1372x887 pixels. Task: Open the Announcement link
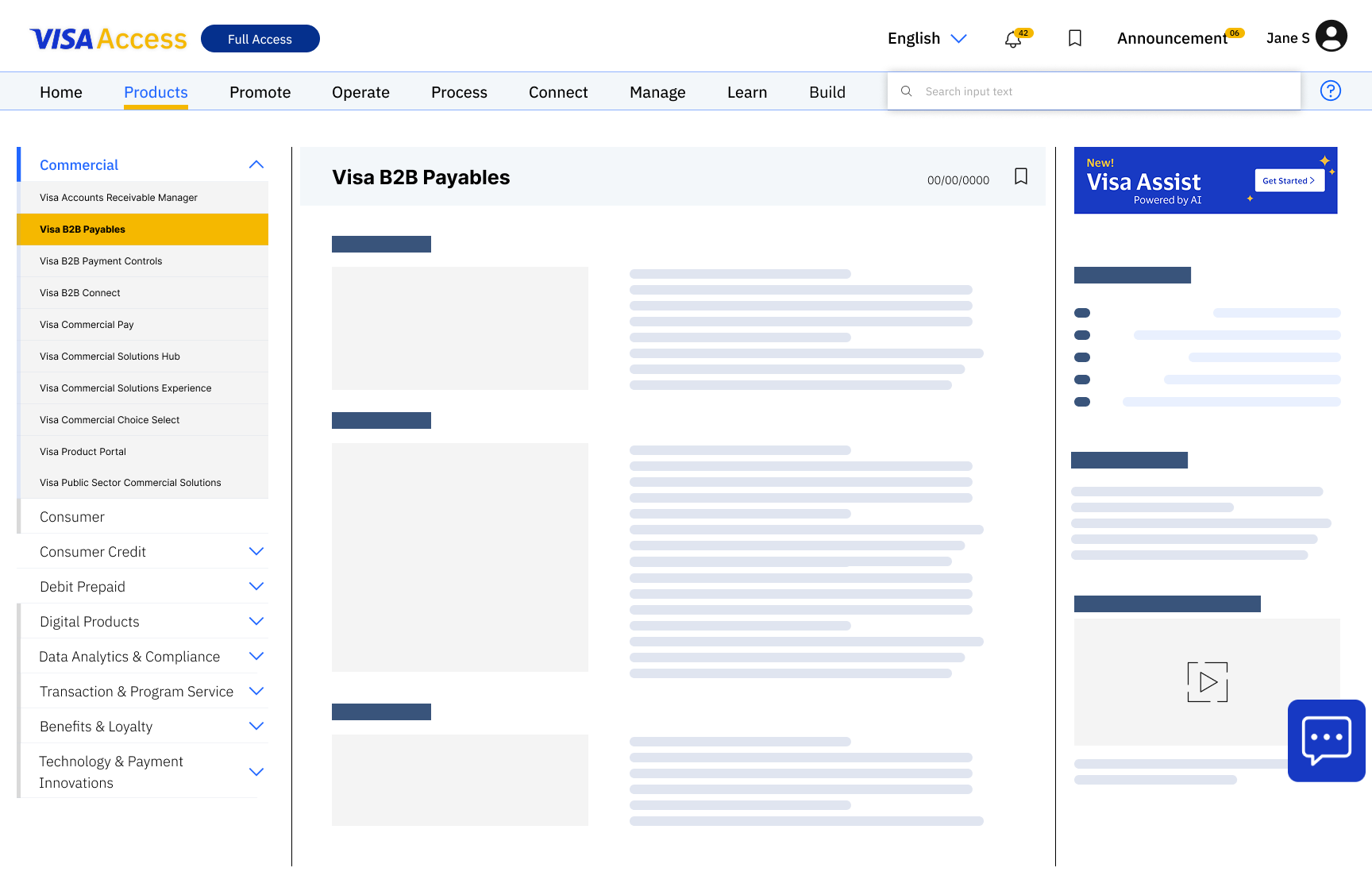coord(1172,38)
